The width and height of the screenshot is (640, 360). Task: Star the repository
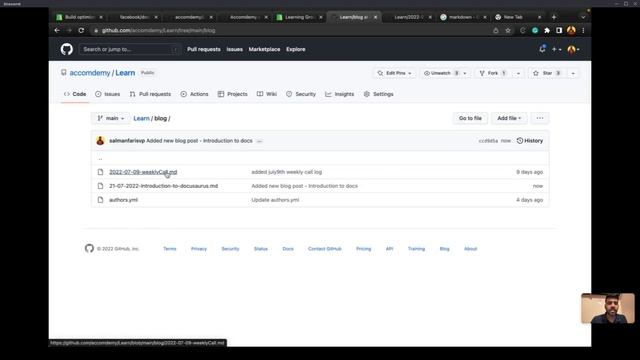click(547, 73)
